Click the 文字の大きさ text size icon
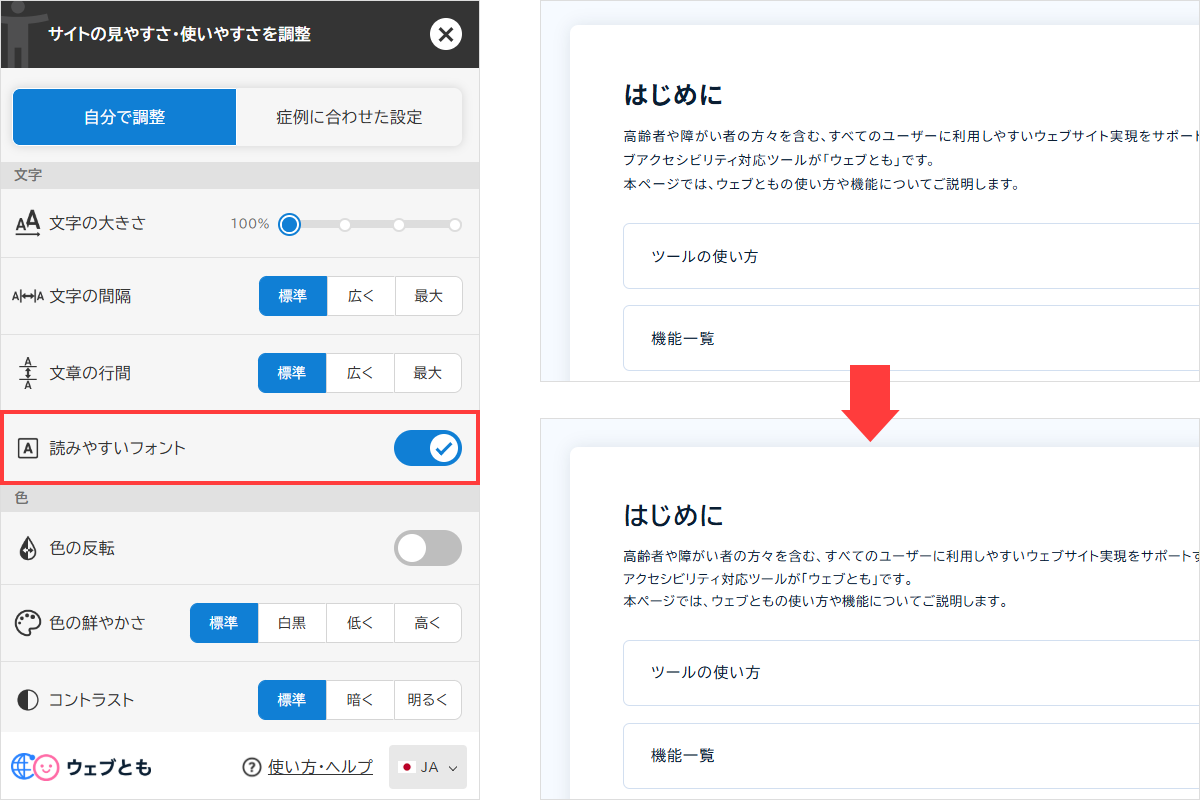This screenshot has height=800, width=1200. 28,223
